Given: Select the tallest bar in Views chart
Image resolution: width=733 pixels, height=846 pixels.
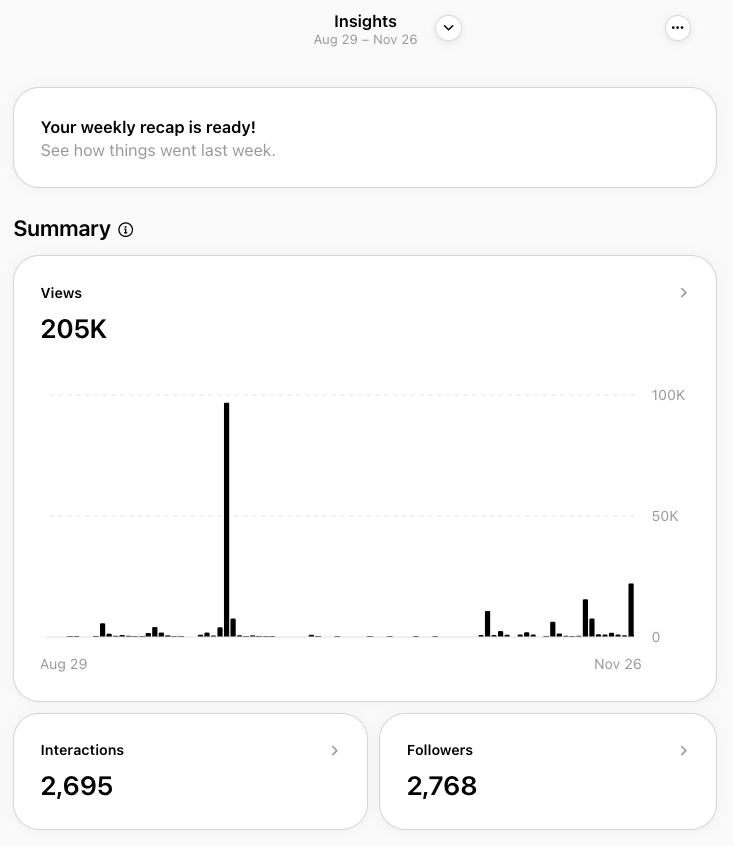Looking at the screenshot, I should tap(227, 520).
